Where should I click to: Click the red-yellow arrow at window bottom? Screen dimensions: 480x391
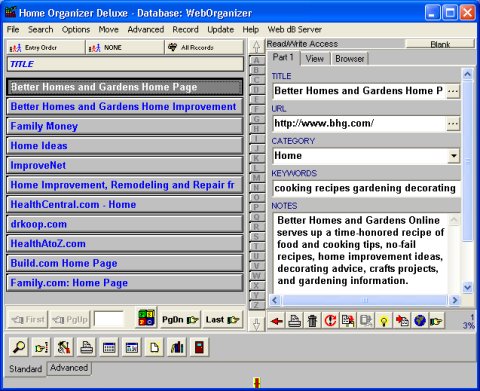[257, 383]
